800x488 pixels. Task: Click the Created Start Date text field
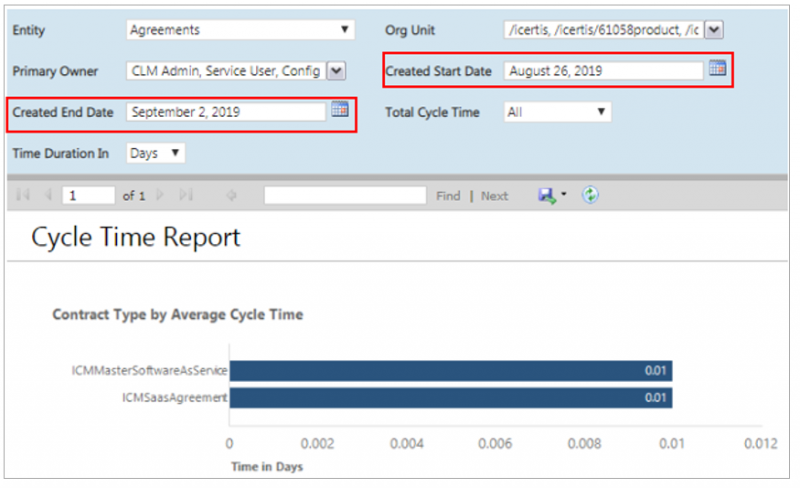click(602, 71)
